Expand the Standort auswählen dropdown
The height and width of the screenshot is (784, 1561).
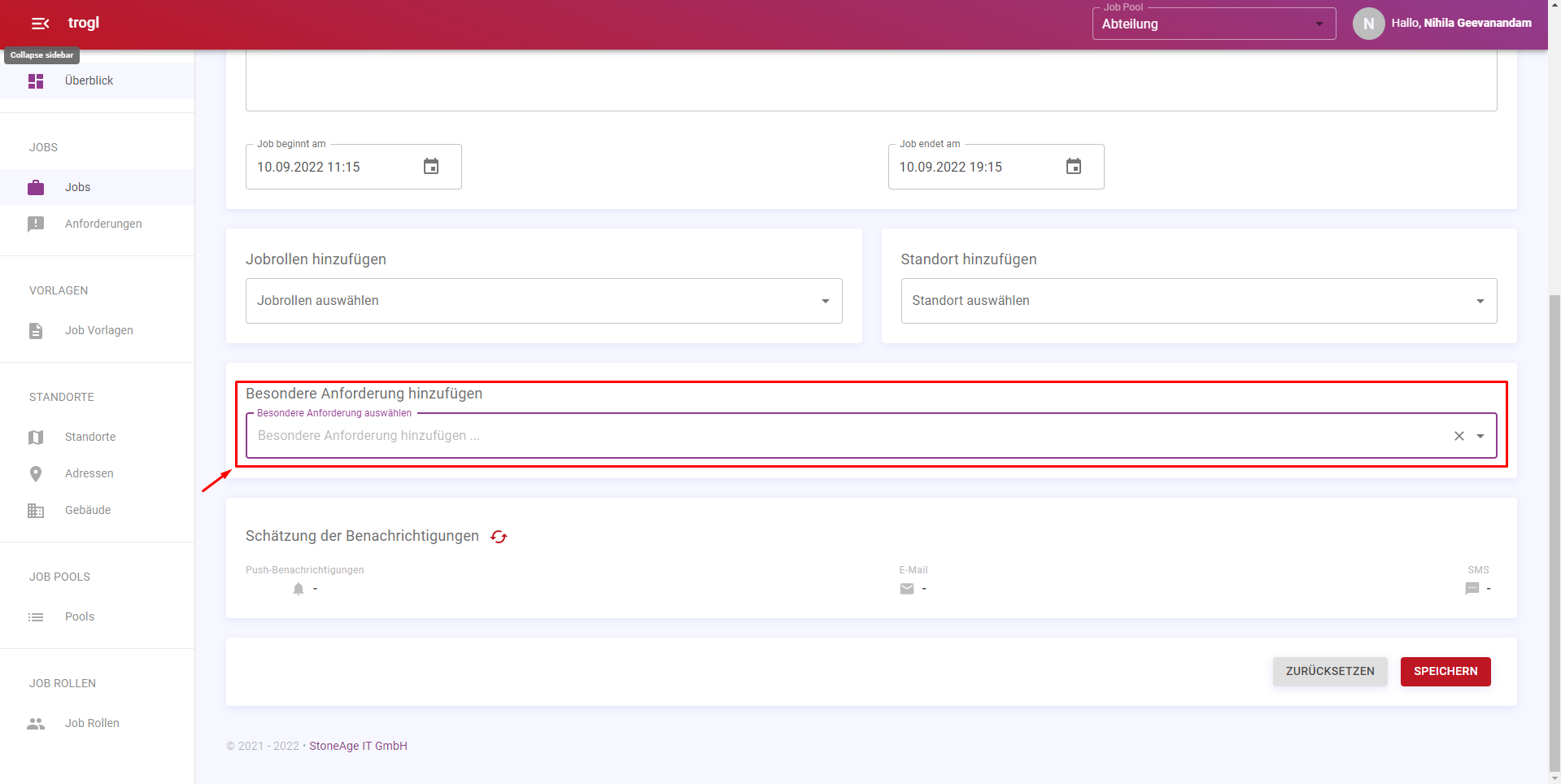click(x=1480, y=301)
